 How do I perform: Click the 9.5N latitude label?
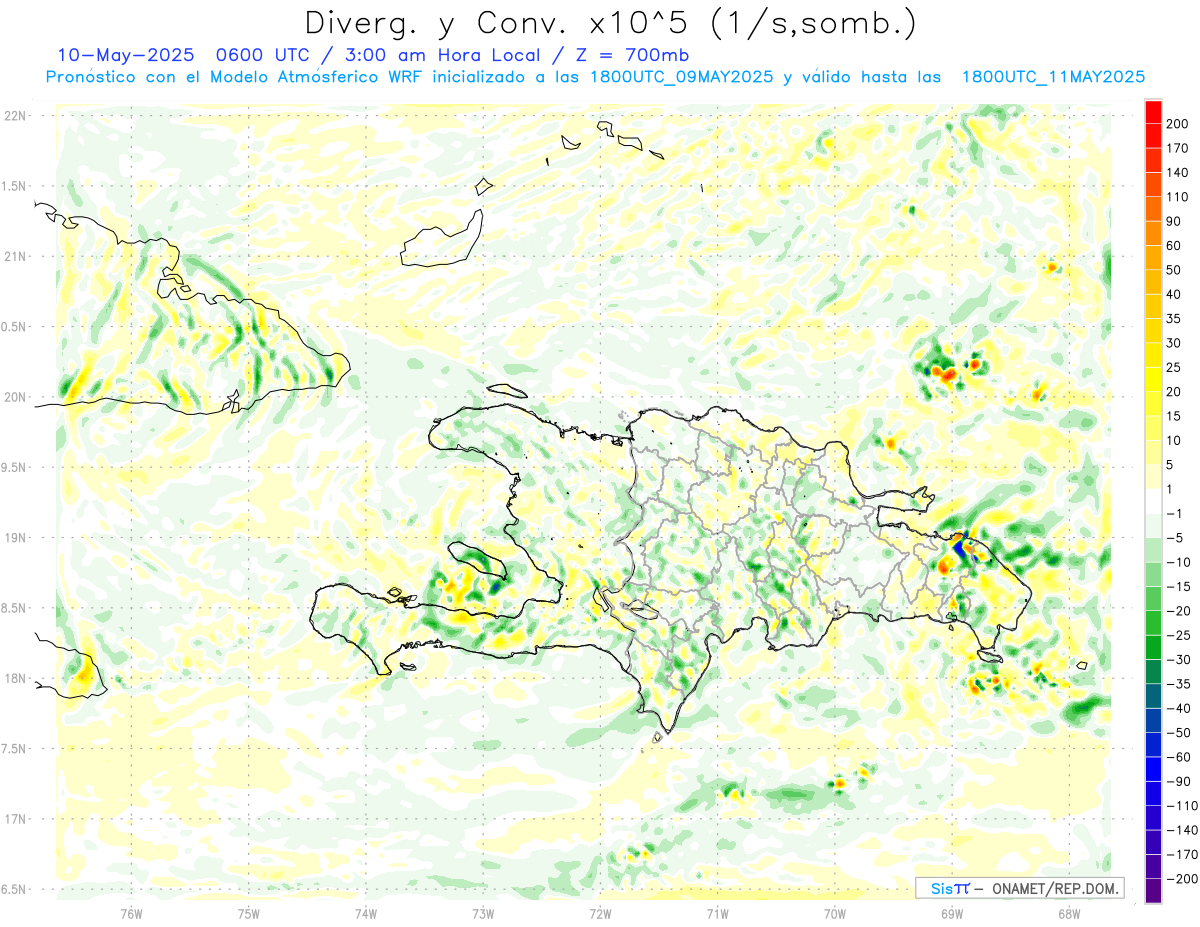[x=15, y=468]
